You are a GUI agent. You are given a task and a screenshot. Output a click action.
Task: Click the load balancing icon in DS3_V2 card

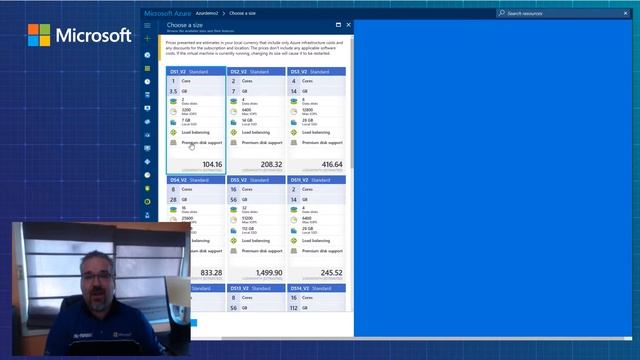[294, 132]
